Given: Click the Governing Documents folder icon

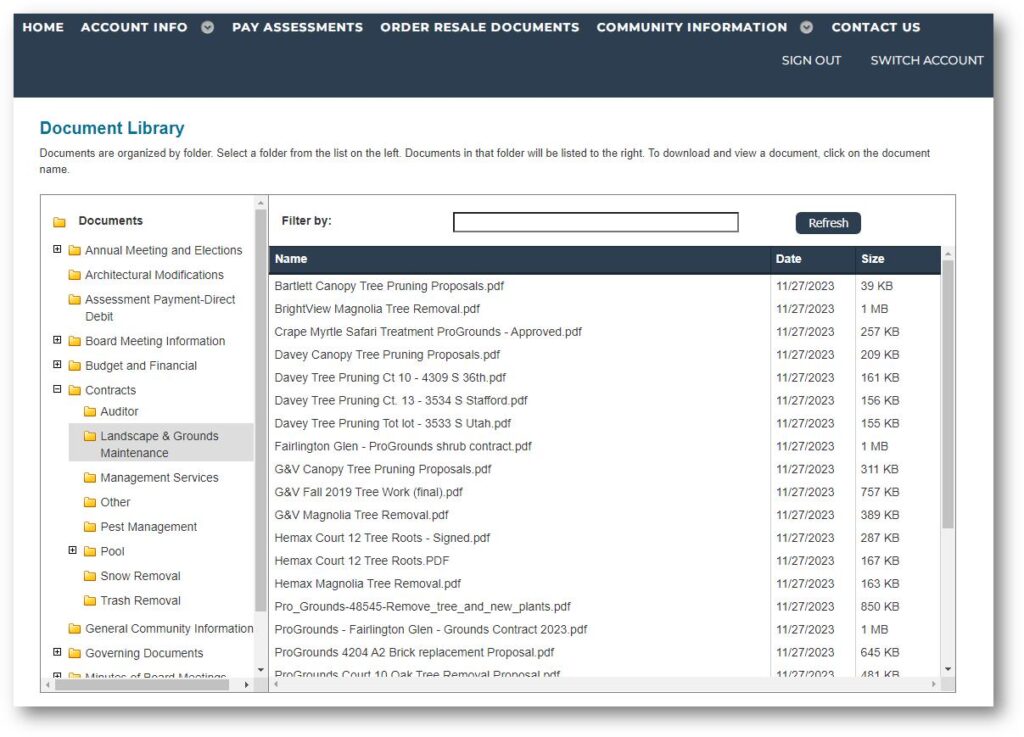Looking at the screenshot, I should point(74,653).
